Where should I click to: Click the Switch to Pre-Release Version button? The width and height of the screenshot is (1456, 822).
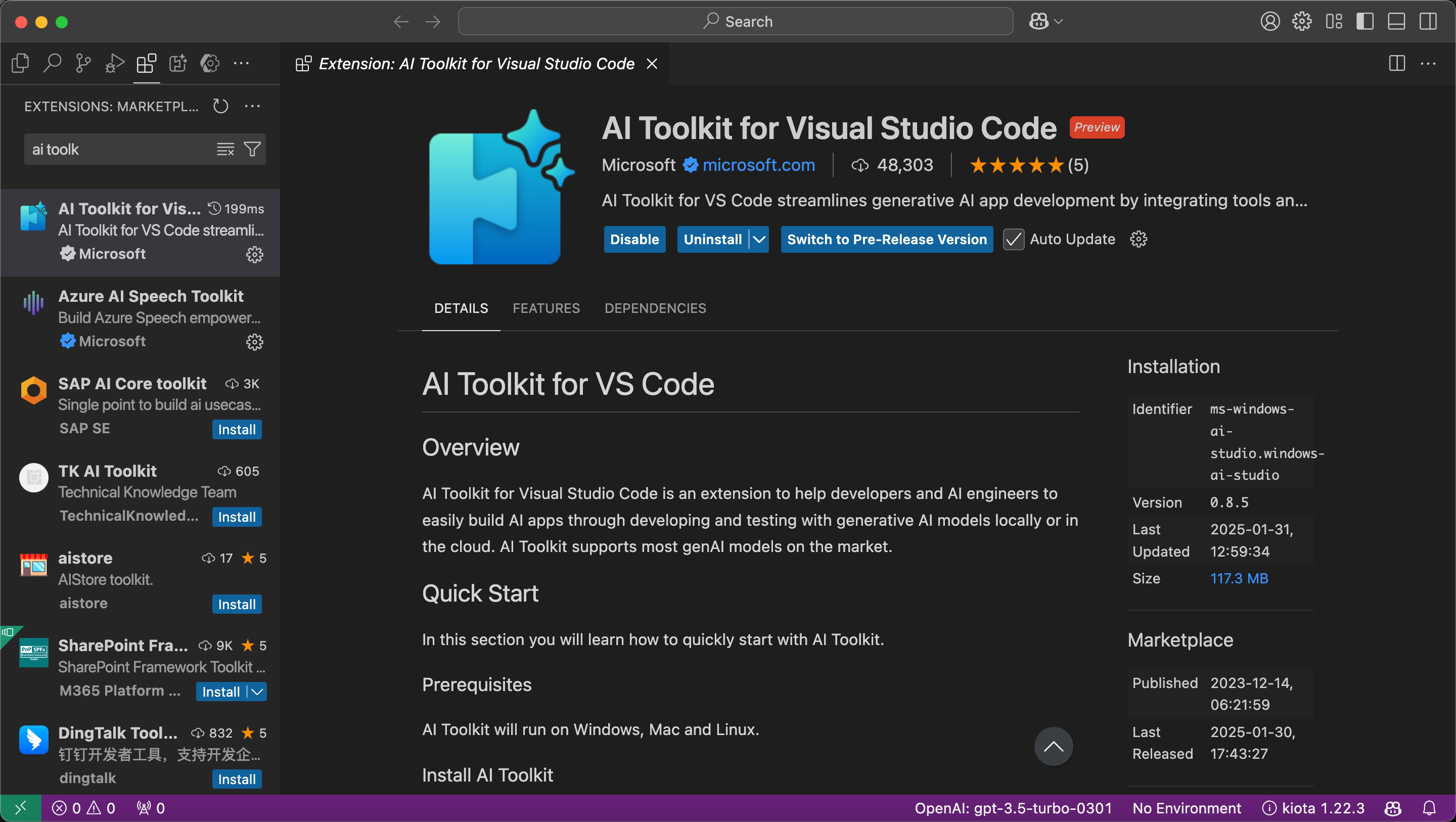886,239
